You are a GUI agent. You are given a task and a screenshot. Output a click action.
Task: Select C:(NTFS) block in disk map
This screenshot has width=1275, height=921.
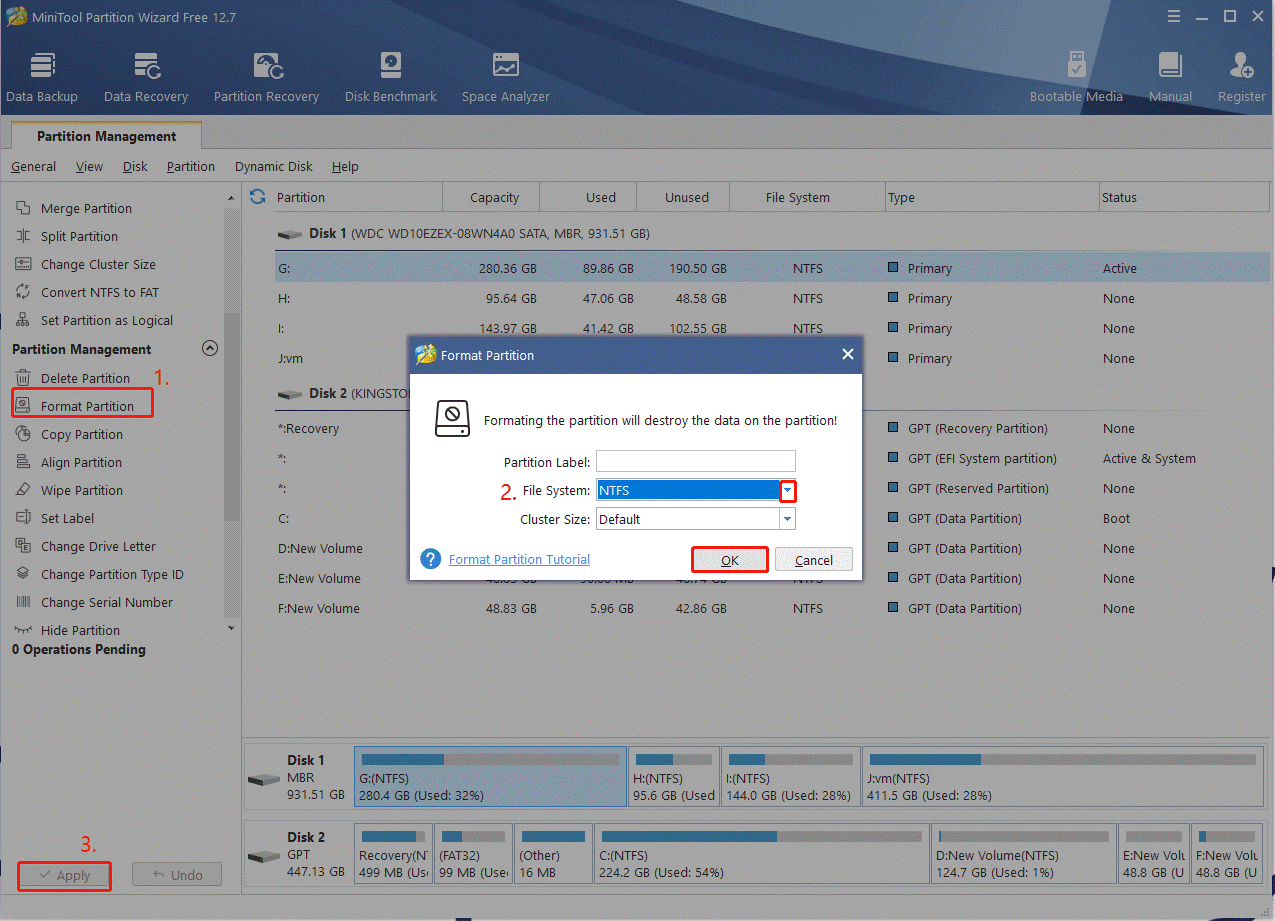tap(761, 854)
